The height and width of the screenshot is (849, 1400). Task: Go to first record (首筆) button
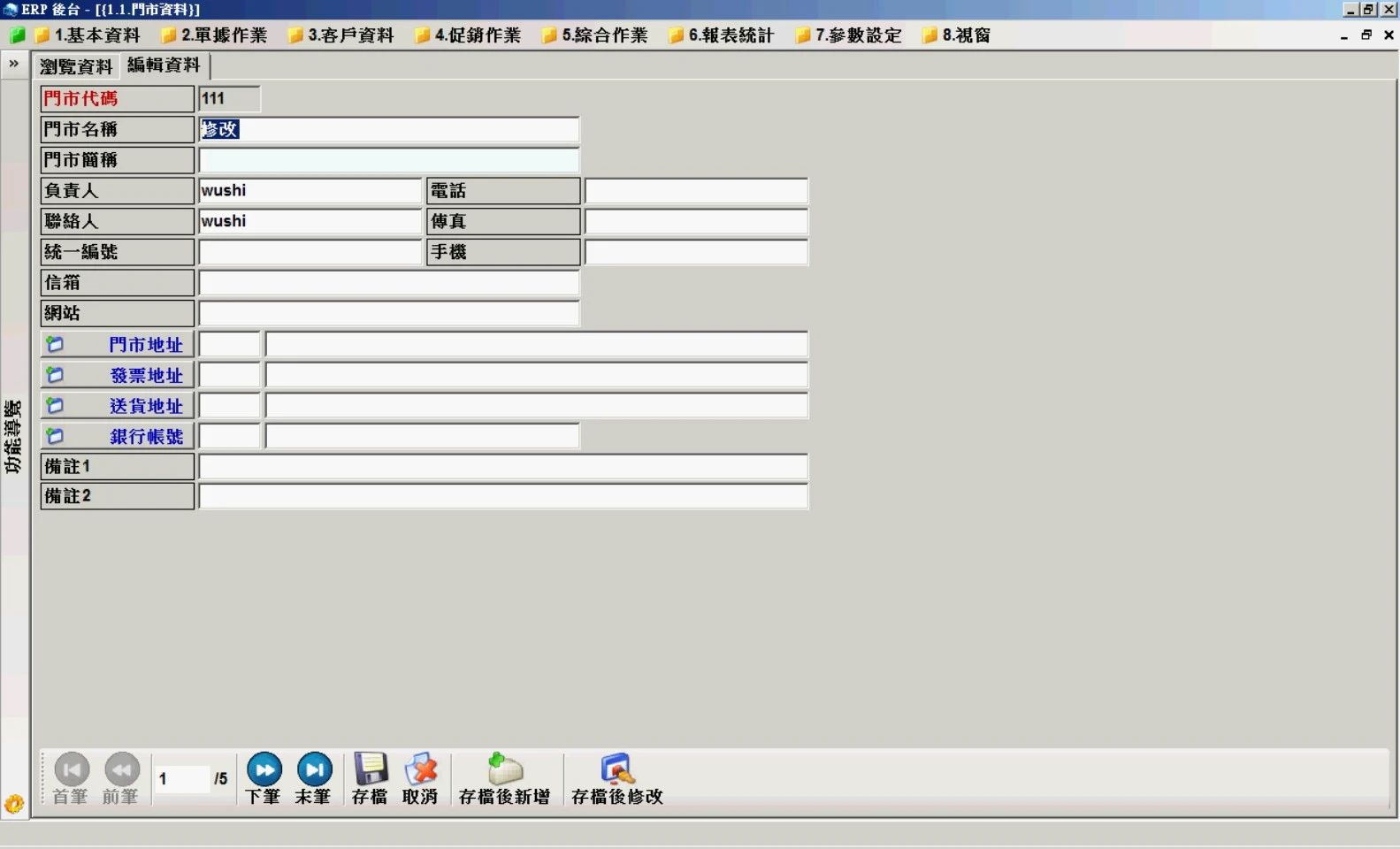(71, 778)
